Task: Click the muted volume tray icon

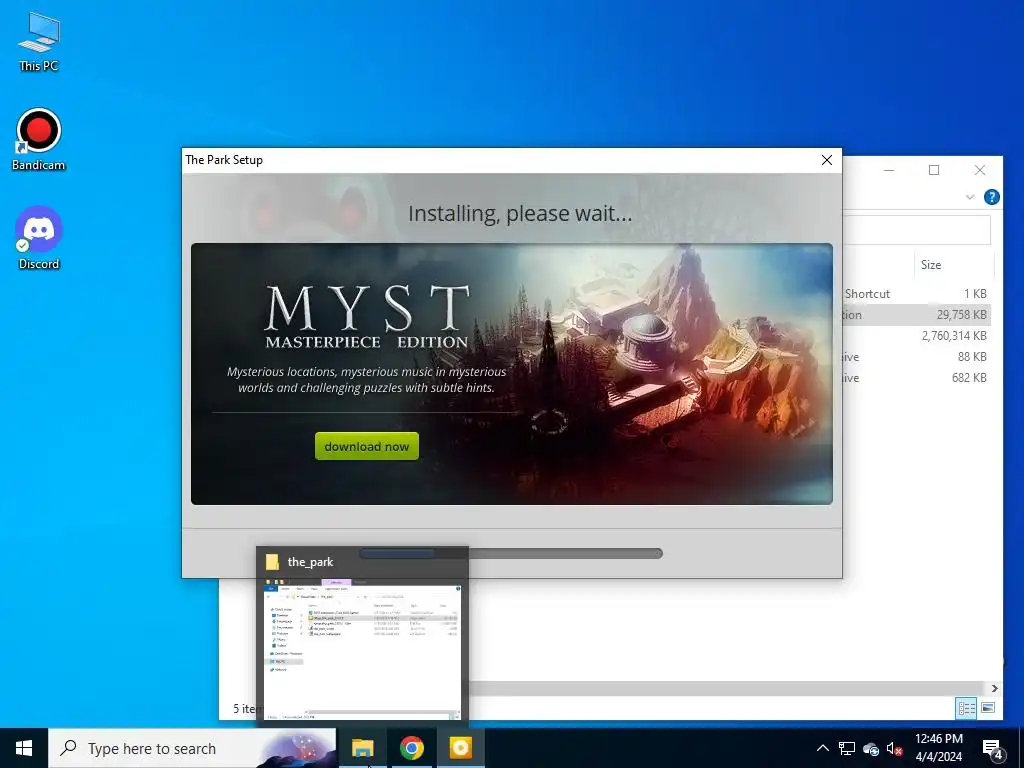Action: point(894,748)
